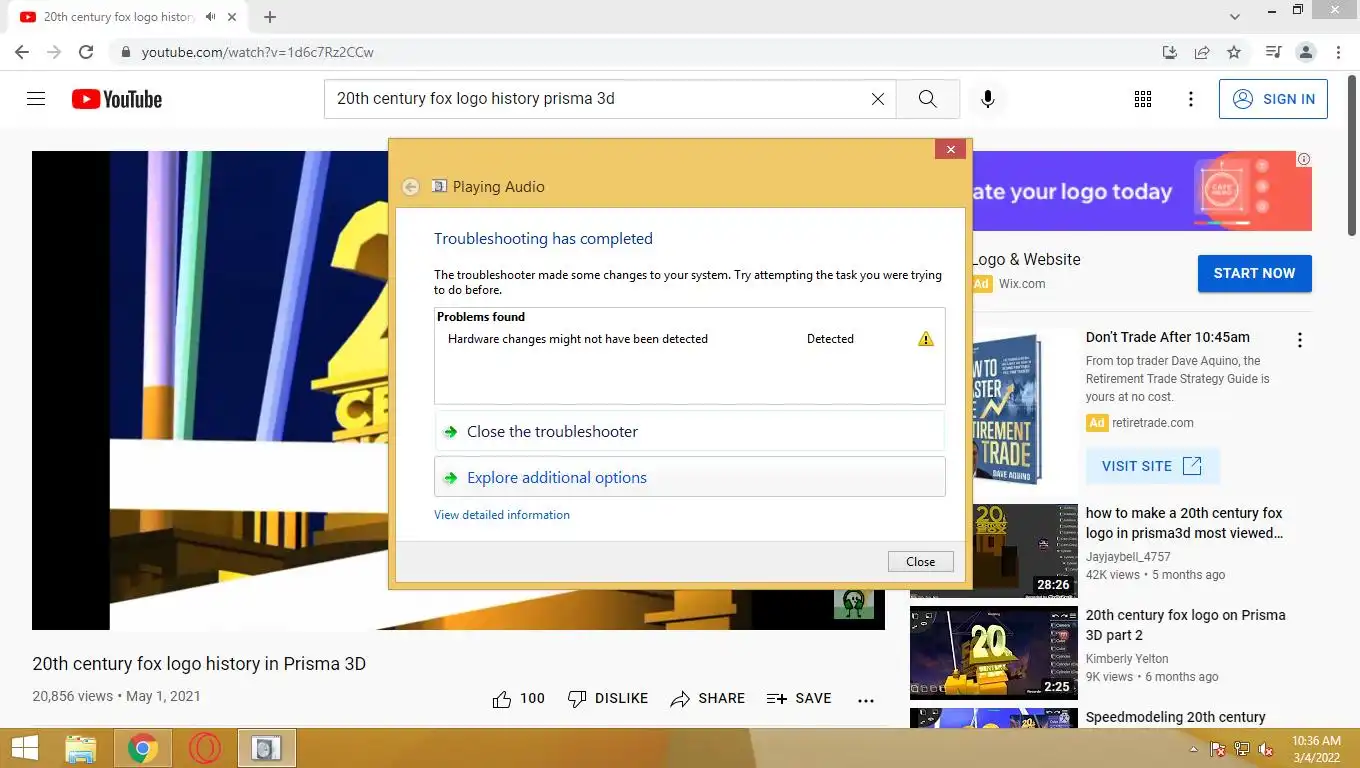Go back in Chrome
This screenshot has width=1360, height=768.
[22, 52]
